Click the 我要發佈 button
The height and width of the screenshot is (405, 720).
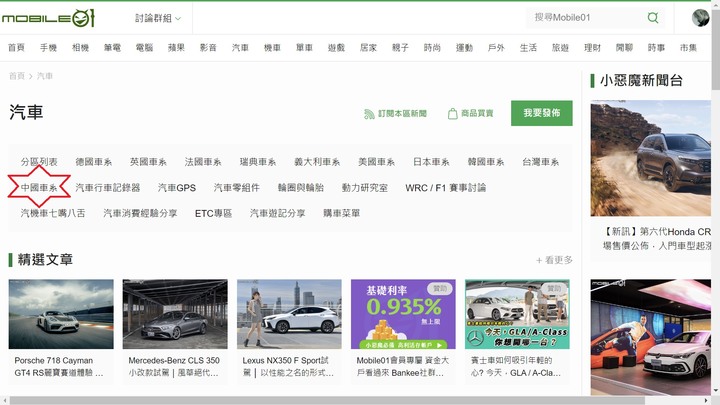pyautogui.click(x=542, y=113)
